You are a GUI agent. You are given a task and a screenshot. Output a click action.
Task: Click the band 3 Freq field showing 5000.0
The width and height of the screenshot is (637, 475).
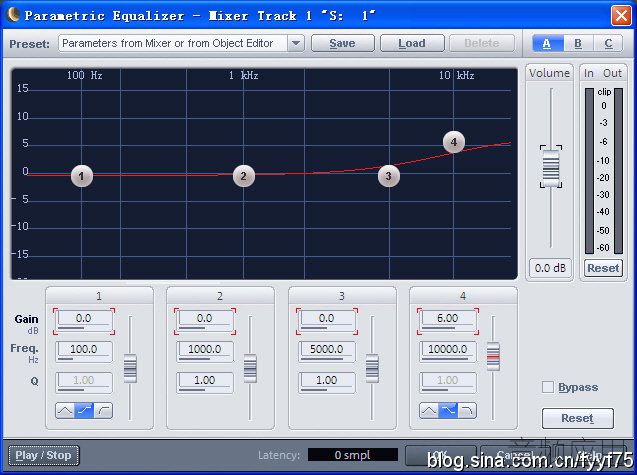click(x=327, y=351)
